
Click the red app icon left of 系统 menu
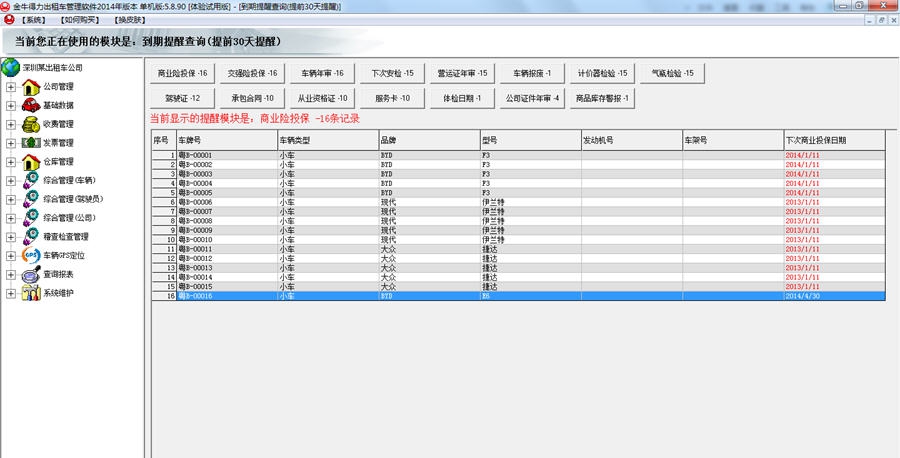click(9, 20)
